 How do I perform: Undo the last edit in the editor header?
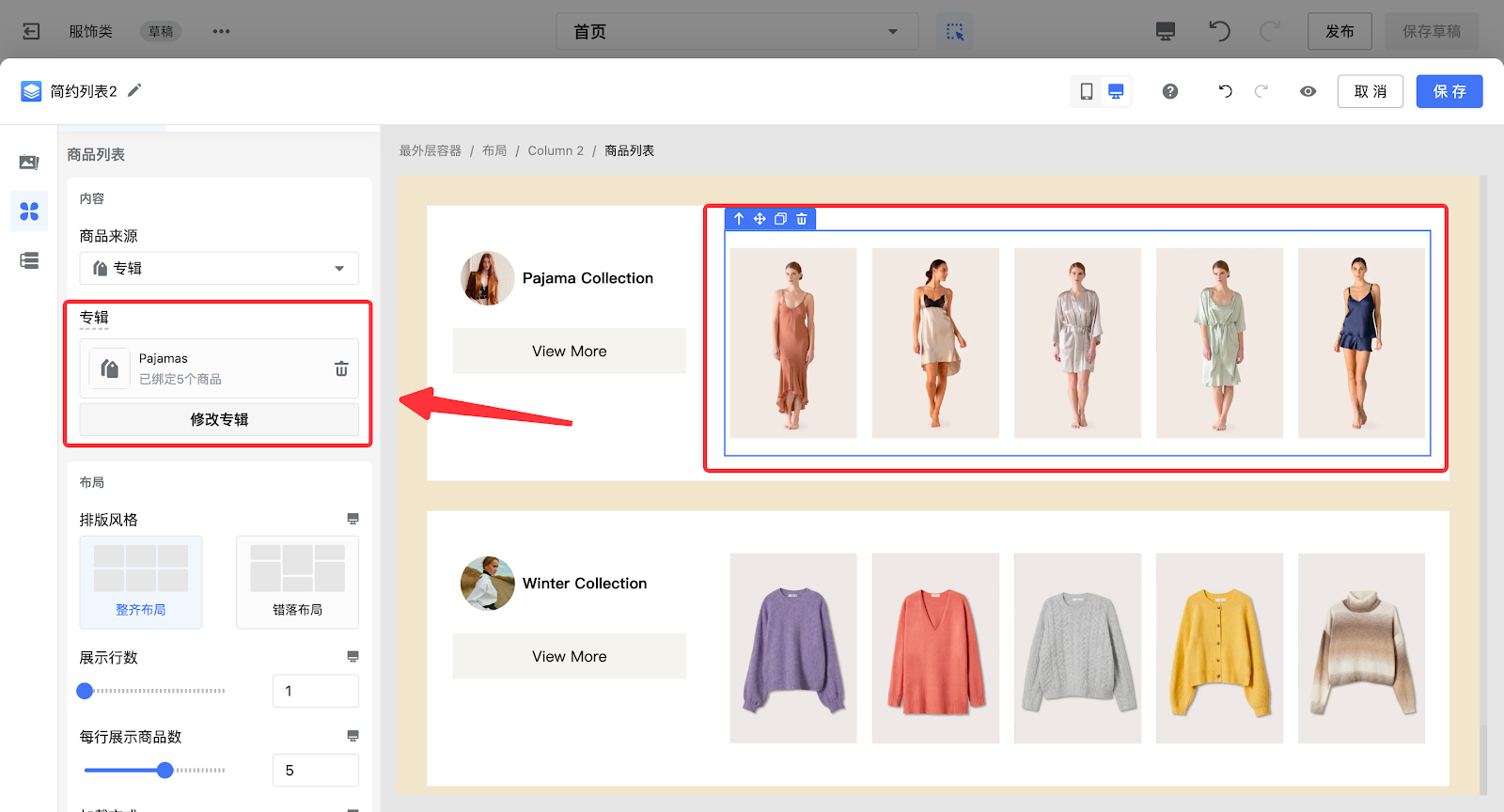pyautogui.click(x=1225, y=91)
